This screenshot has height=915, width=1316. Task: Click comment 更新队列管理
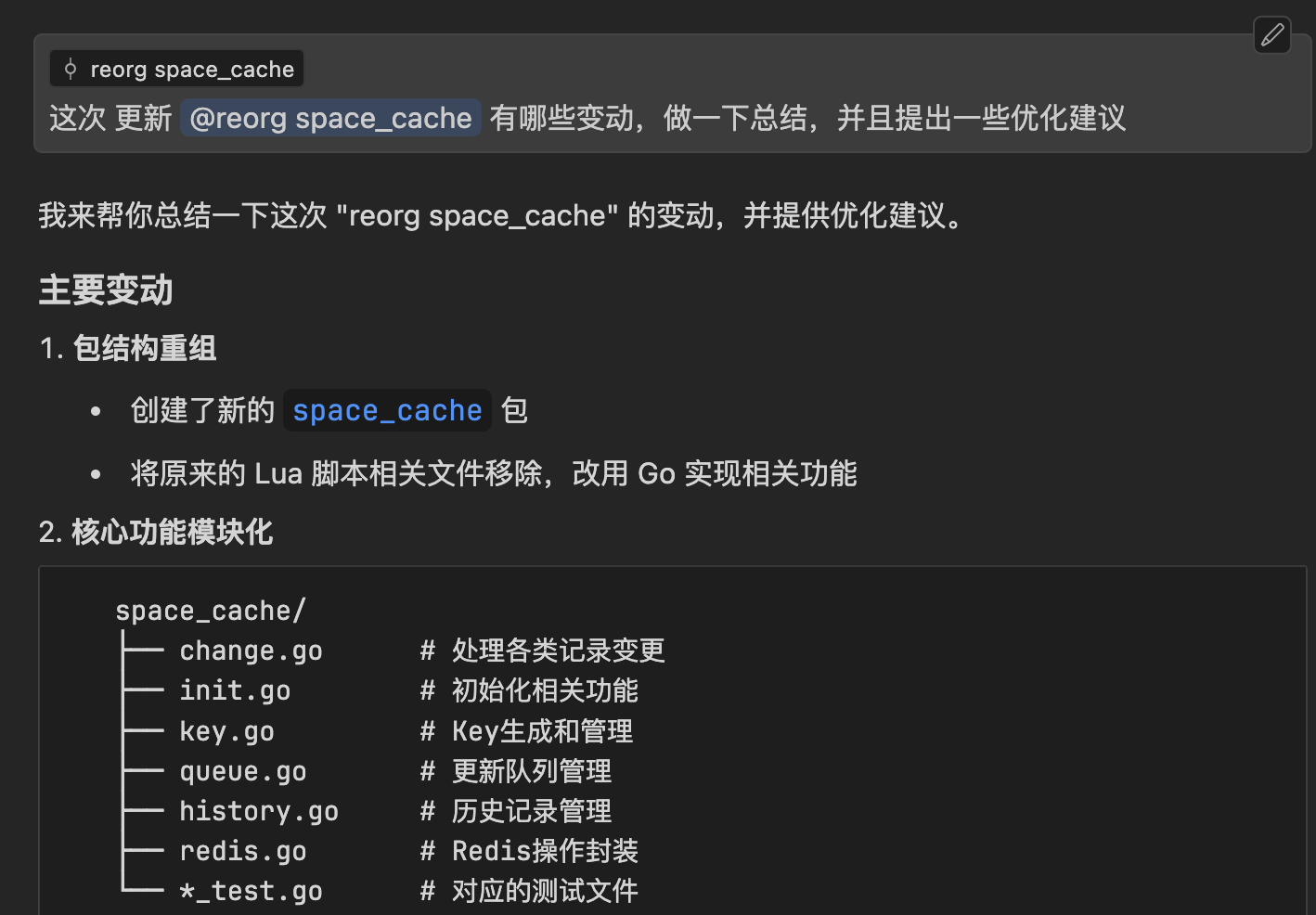[x=532, y=771]
